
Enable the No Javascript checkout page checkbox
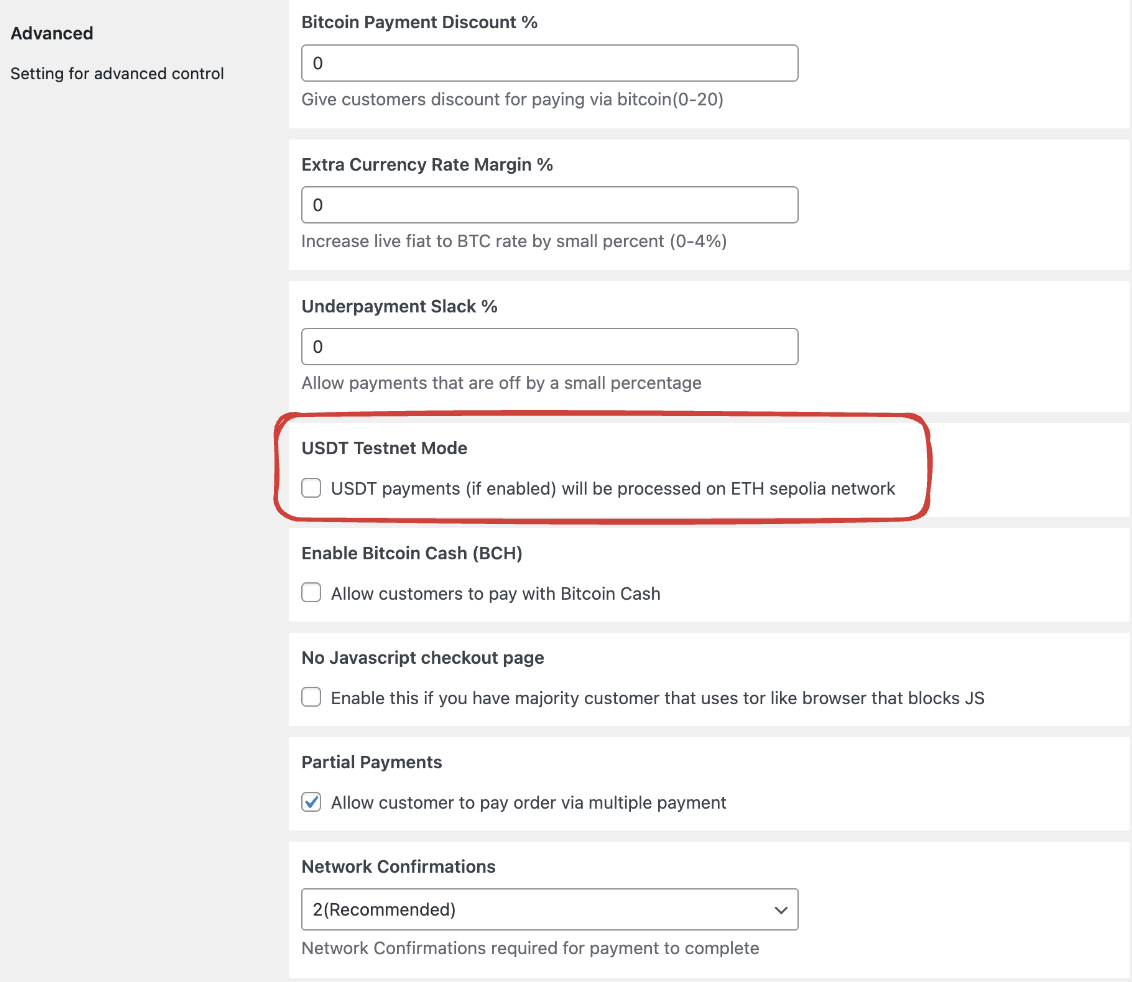click(x=312, y=698)
